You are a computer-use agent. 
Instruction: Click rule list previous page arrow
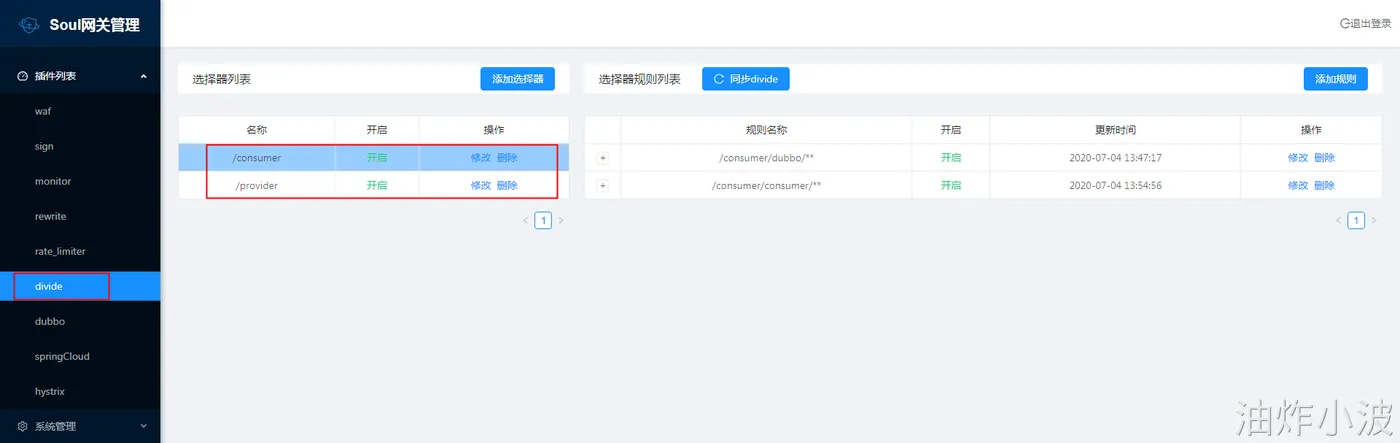[1339, 220]
